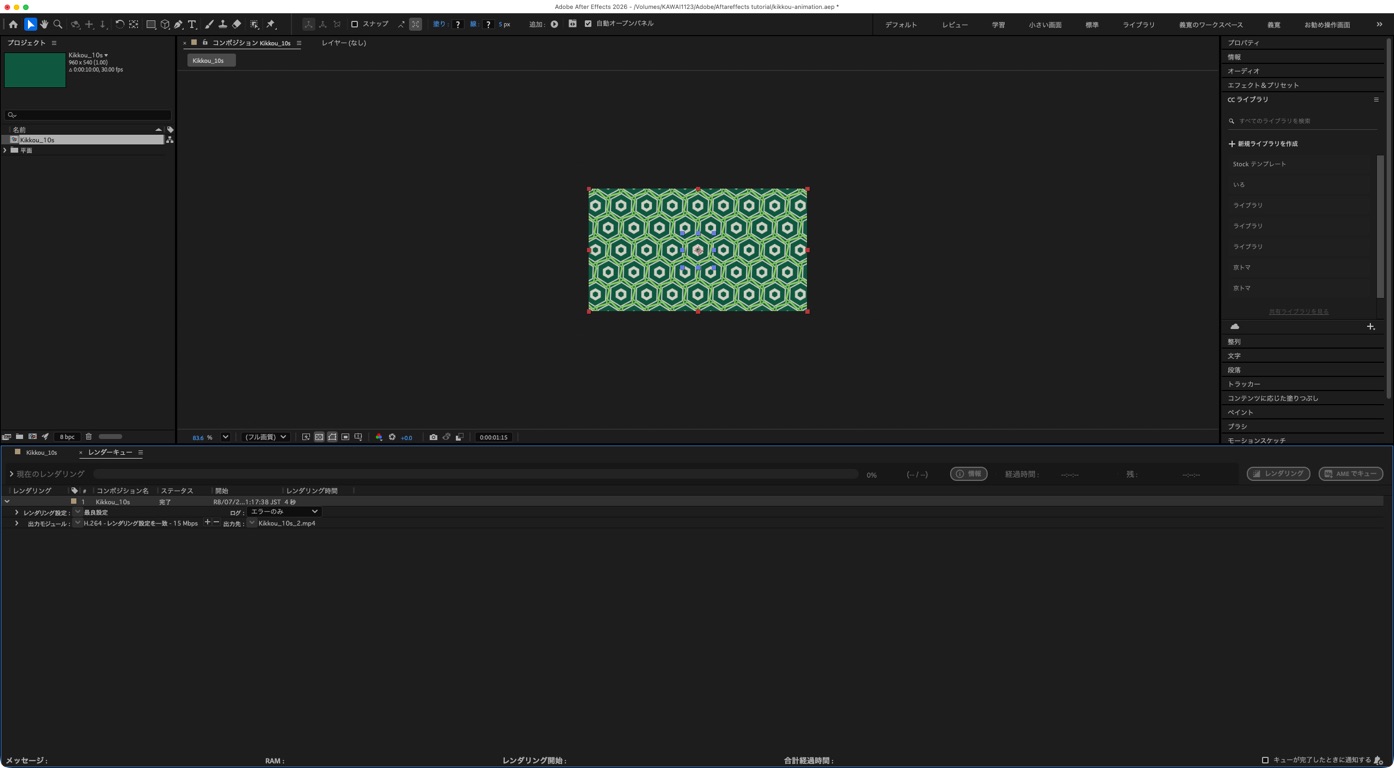Select the Text tool
Screen dimensions: 1394x768
[x=193, y=24]
